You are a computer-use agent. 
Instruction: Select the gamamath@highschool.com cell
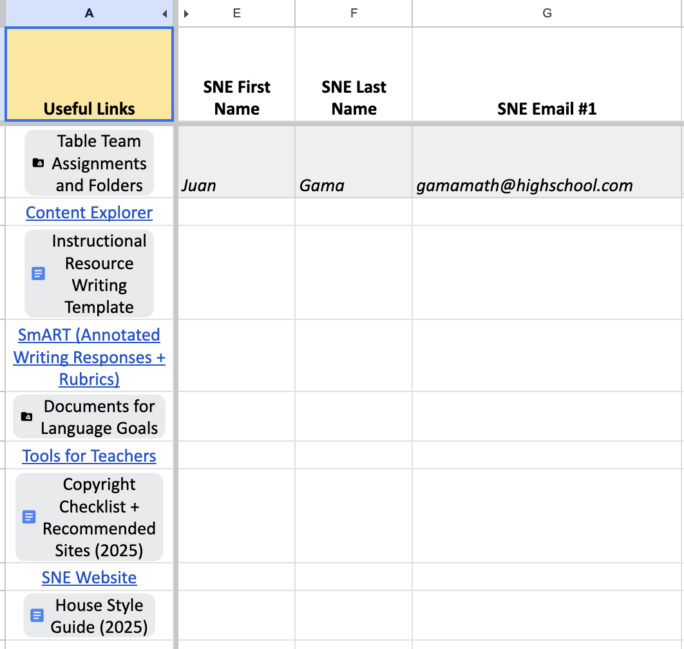[548, 162]
